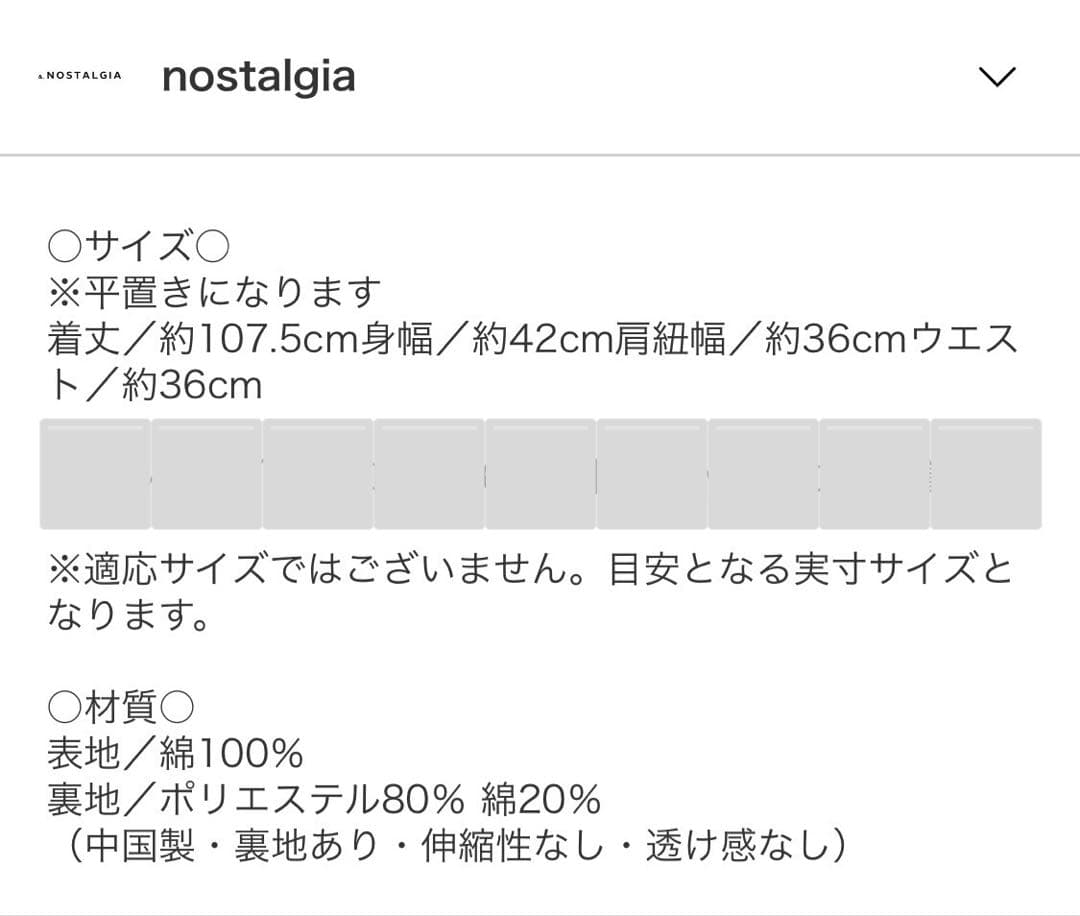Viewport: 1080px width, 916px height.
Task: Click the 表地／綿100% material line
Action: [175, 753]
